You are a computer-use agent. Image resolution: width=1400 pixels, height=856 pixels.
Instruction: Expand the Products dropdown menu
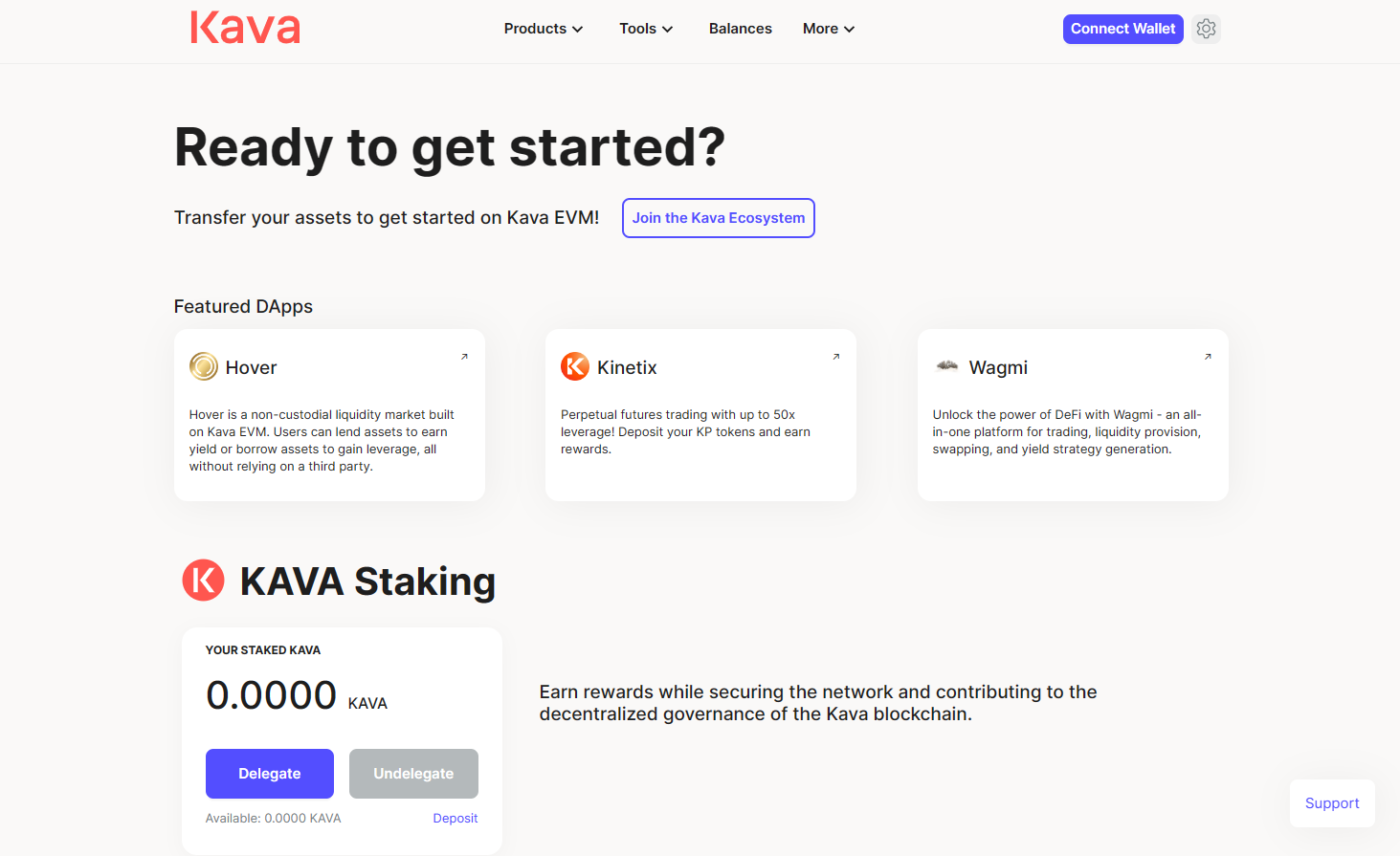544,29
